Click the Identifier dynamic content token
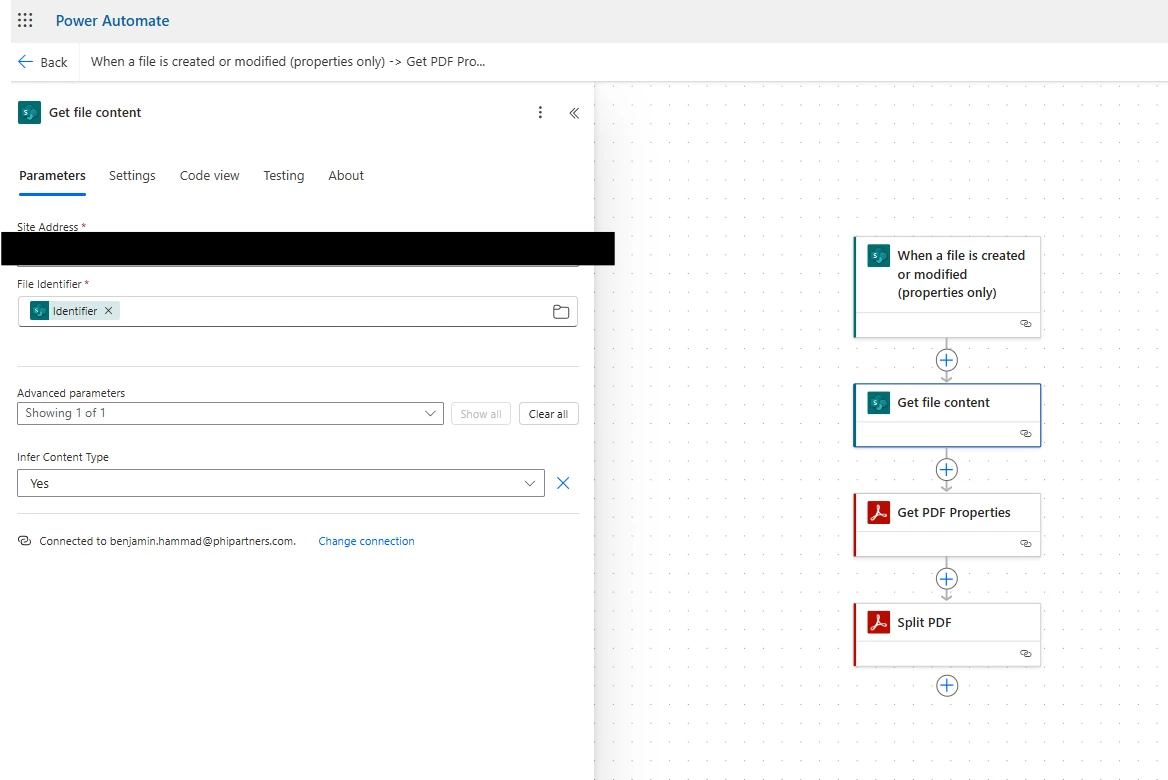1168x780 pixels. (x=74, y=311)
